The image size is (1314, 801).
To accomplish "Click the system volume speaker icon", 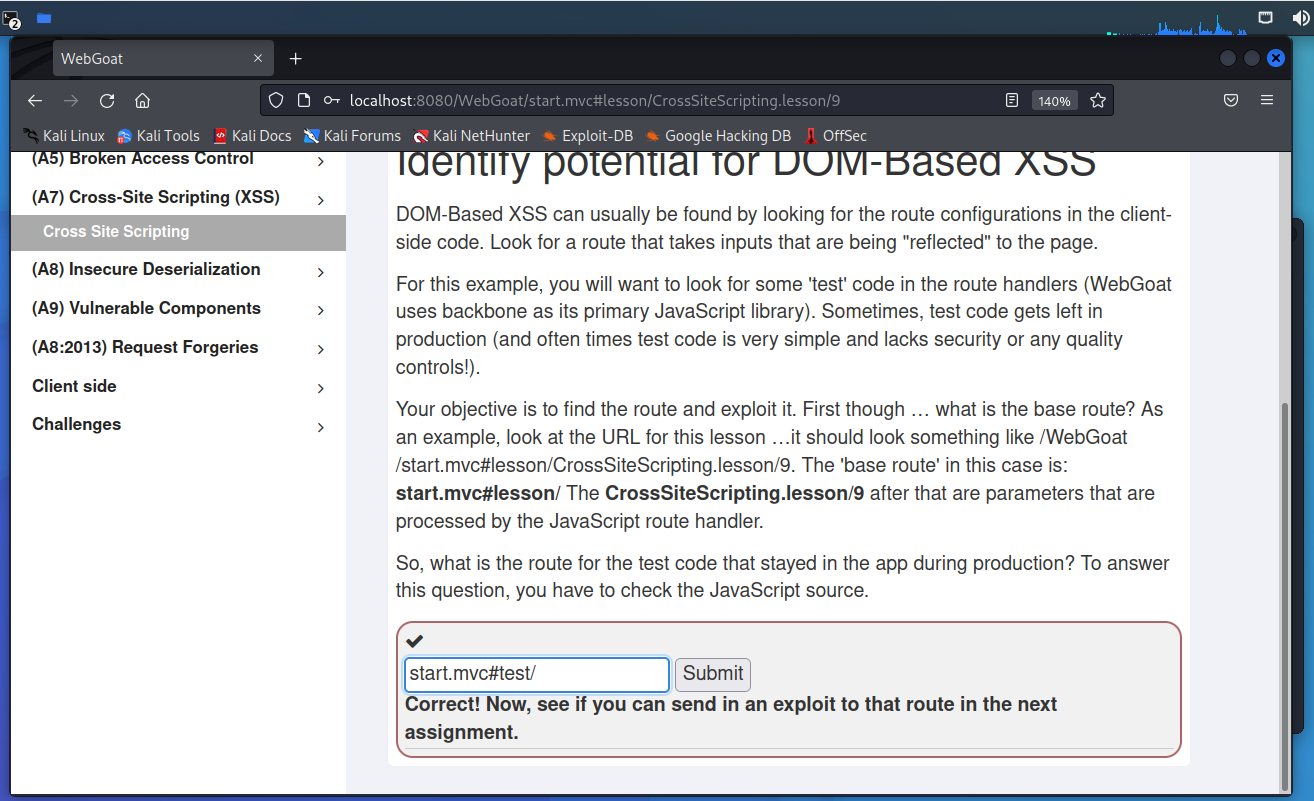I will (1297, 18).
